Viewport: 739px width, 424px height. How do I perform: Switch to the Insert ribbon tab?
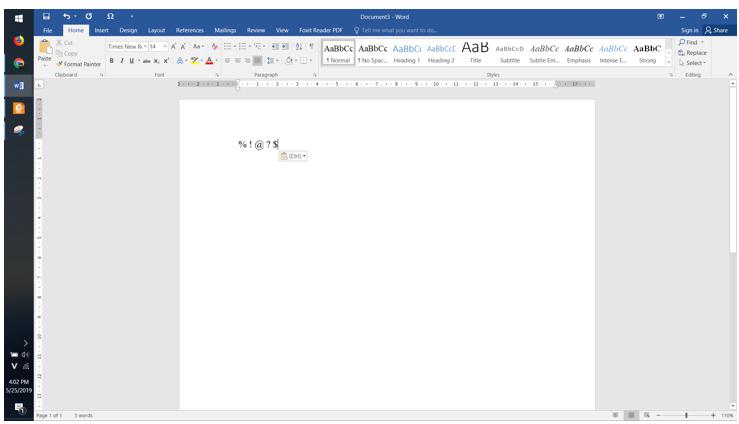[x=101, y=30]
